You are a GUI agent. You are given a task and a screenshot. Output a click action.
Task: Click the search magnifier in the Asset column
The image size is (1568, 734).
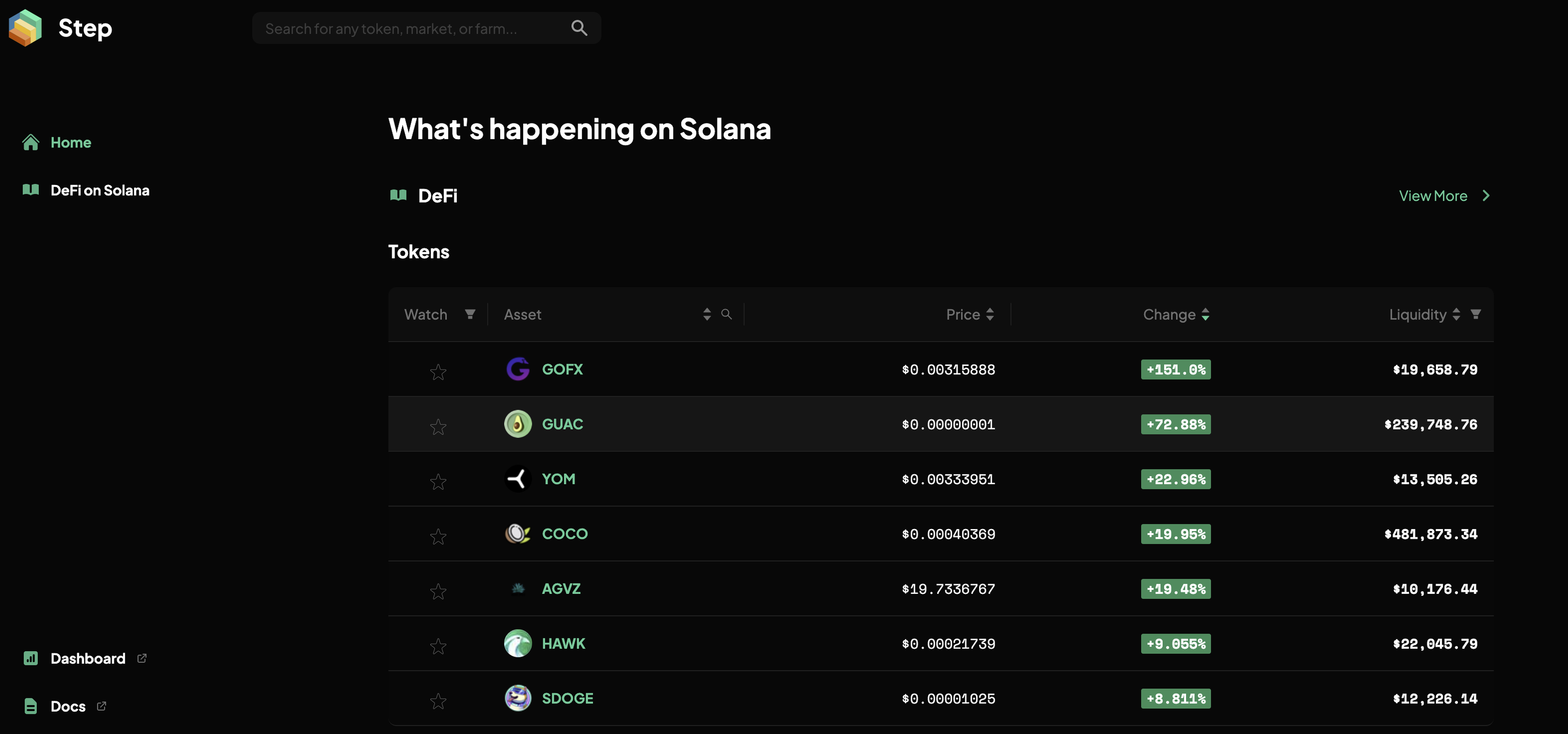point(727,314)
